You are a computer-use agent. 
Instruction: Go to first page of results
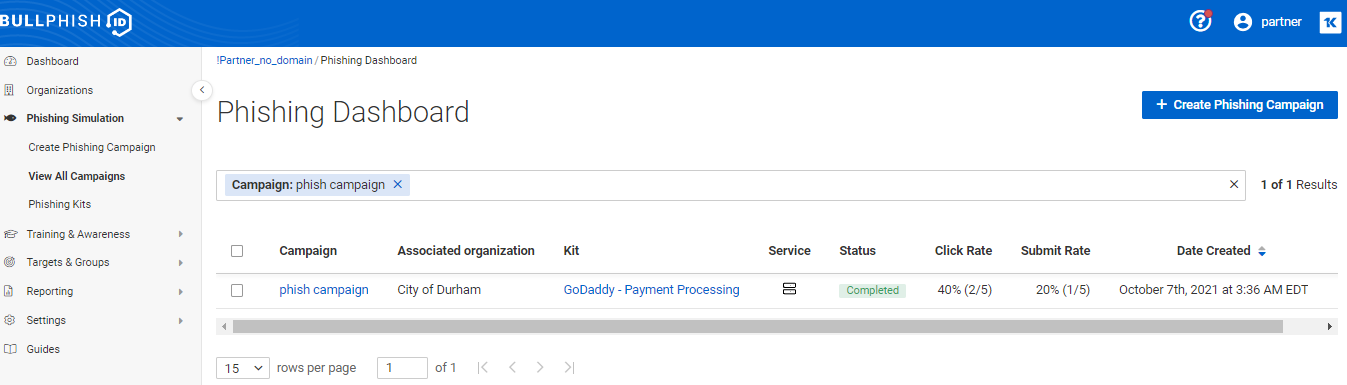[483, 367]
